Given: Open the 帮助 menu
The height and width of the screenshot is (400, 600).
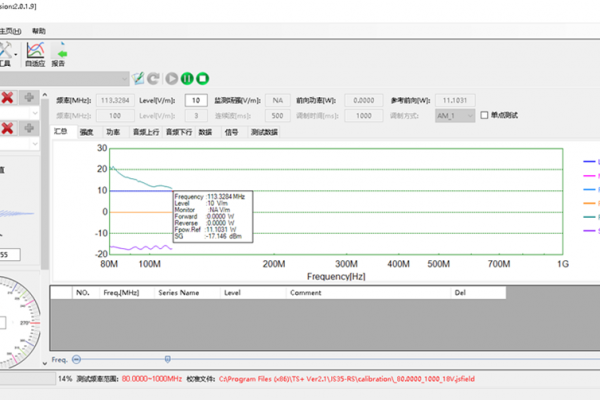Looking at the screenshot, I should pos(39,31).
